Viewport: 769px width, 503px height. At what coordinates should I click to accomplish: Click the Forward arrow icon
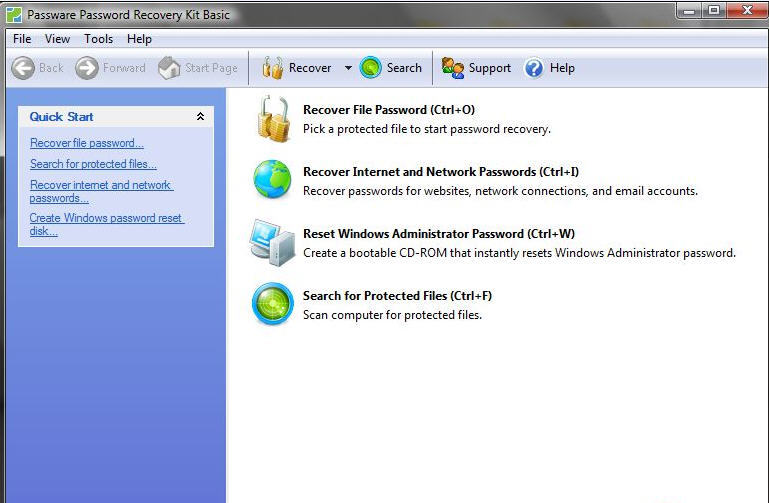[87, 68]
